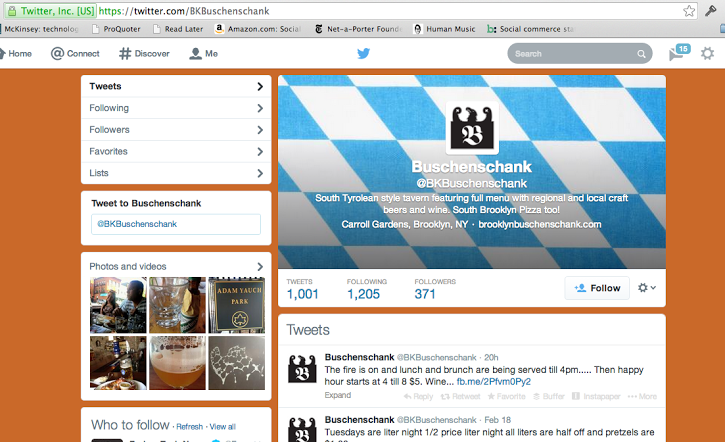
Task: Click the Tweet to Buschenschank text box
Action: (x=176, y=224)
